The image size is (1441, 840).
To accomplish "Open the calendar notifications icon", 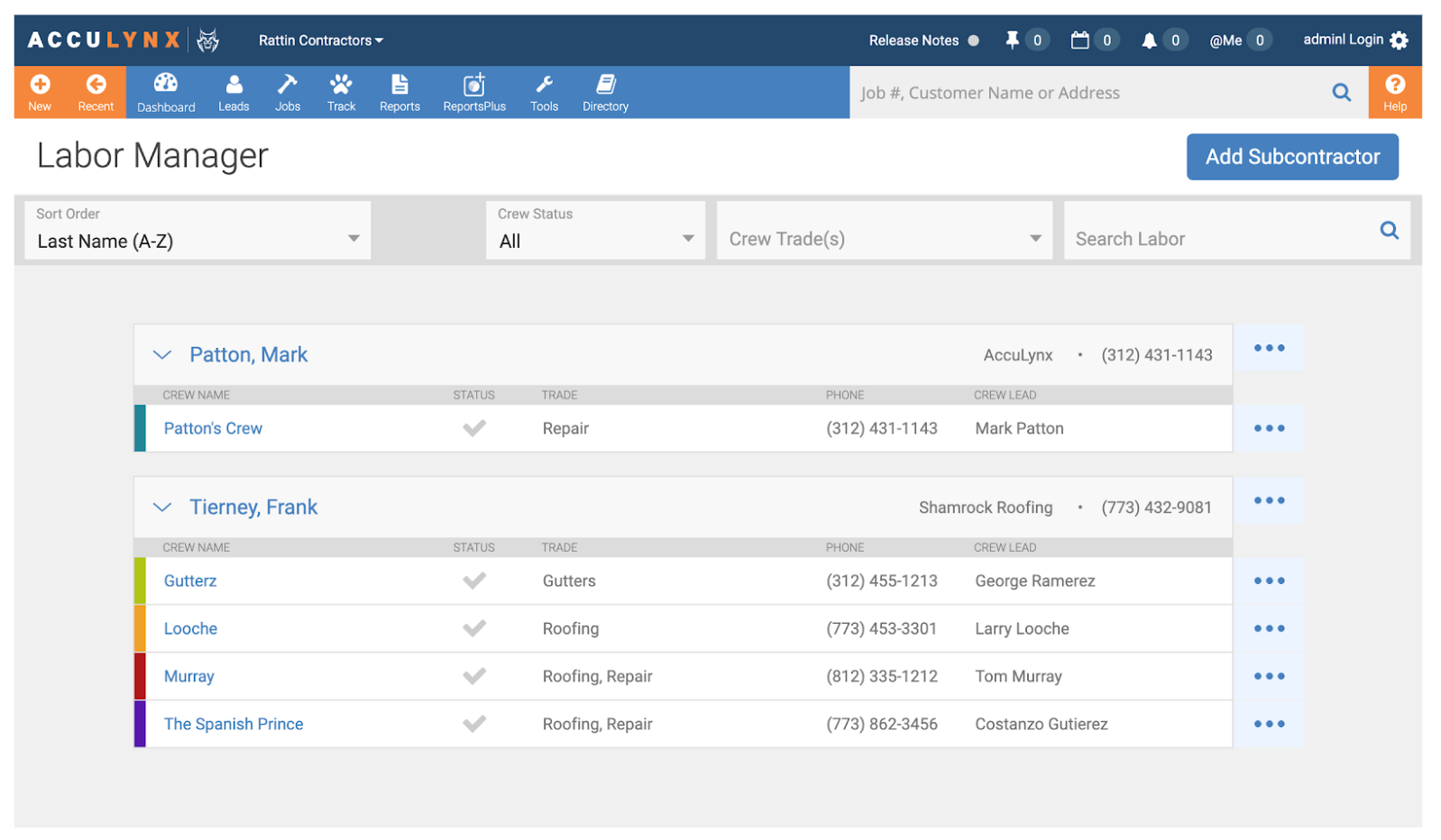I will pos(1079,40).
